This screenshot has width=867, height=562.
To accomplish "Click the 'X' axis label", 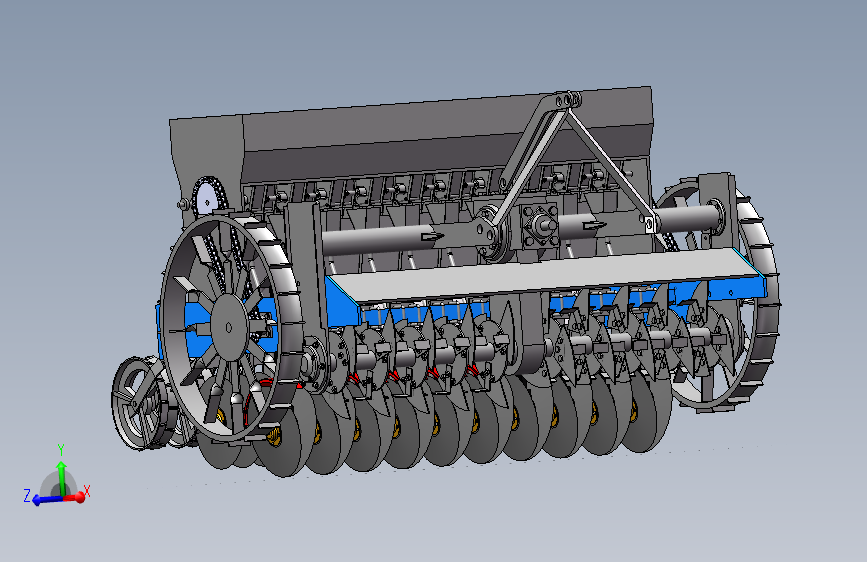I will click(x=87, y=491).
